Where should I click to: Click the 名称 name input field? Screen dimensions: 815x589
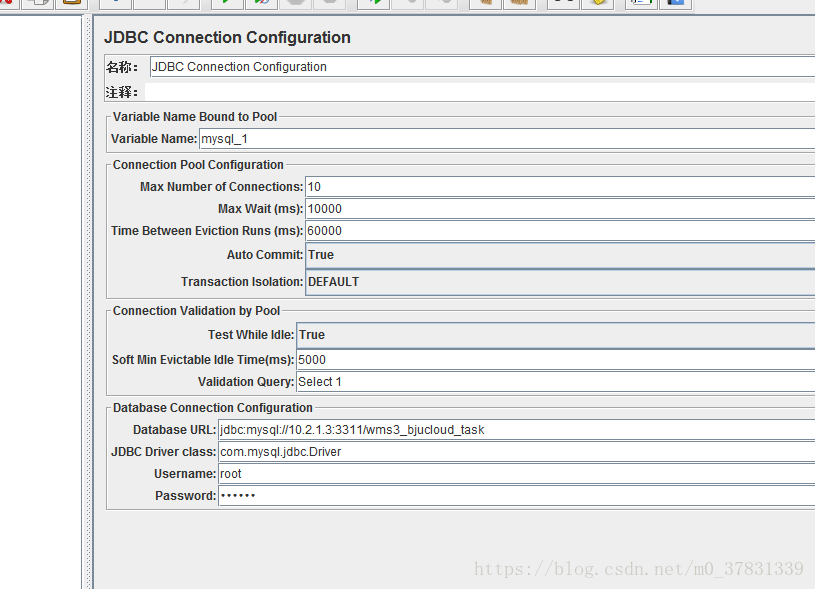482,67
